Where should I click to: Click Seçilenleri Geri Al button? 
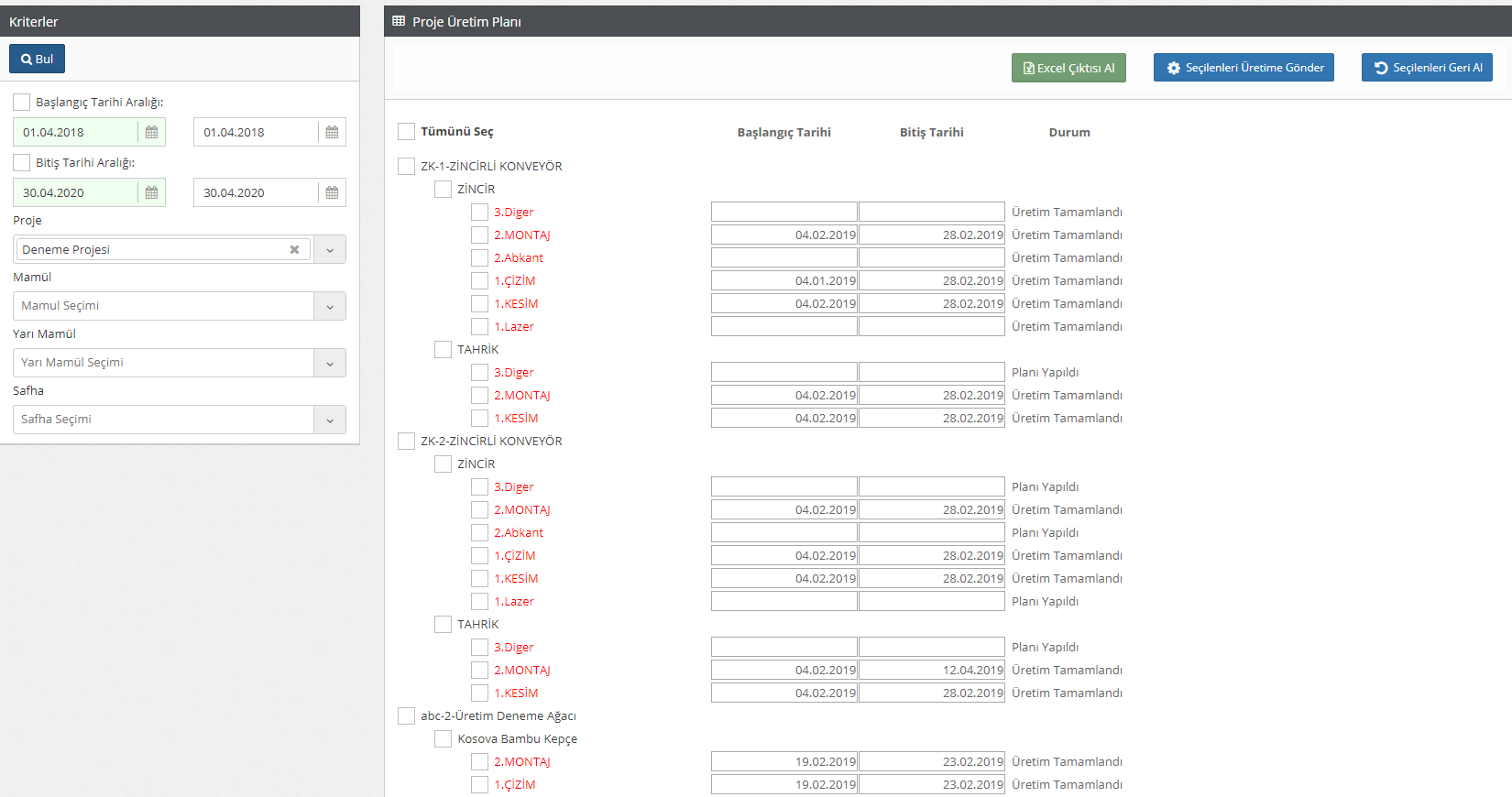pos(1427,68)
